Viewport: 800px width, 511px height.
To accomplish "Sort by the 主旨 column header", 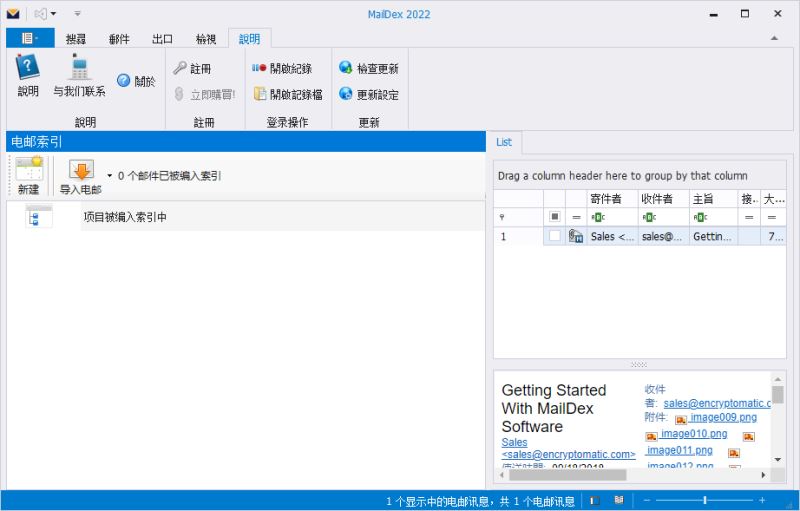I will coord(713,199).
